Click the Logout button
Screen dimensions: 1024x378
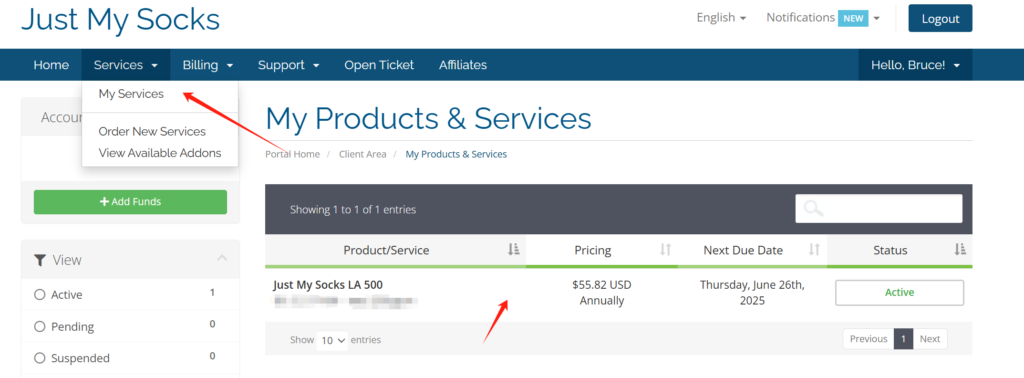point(940,18)
